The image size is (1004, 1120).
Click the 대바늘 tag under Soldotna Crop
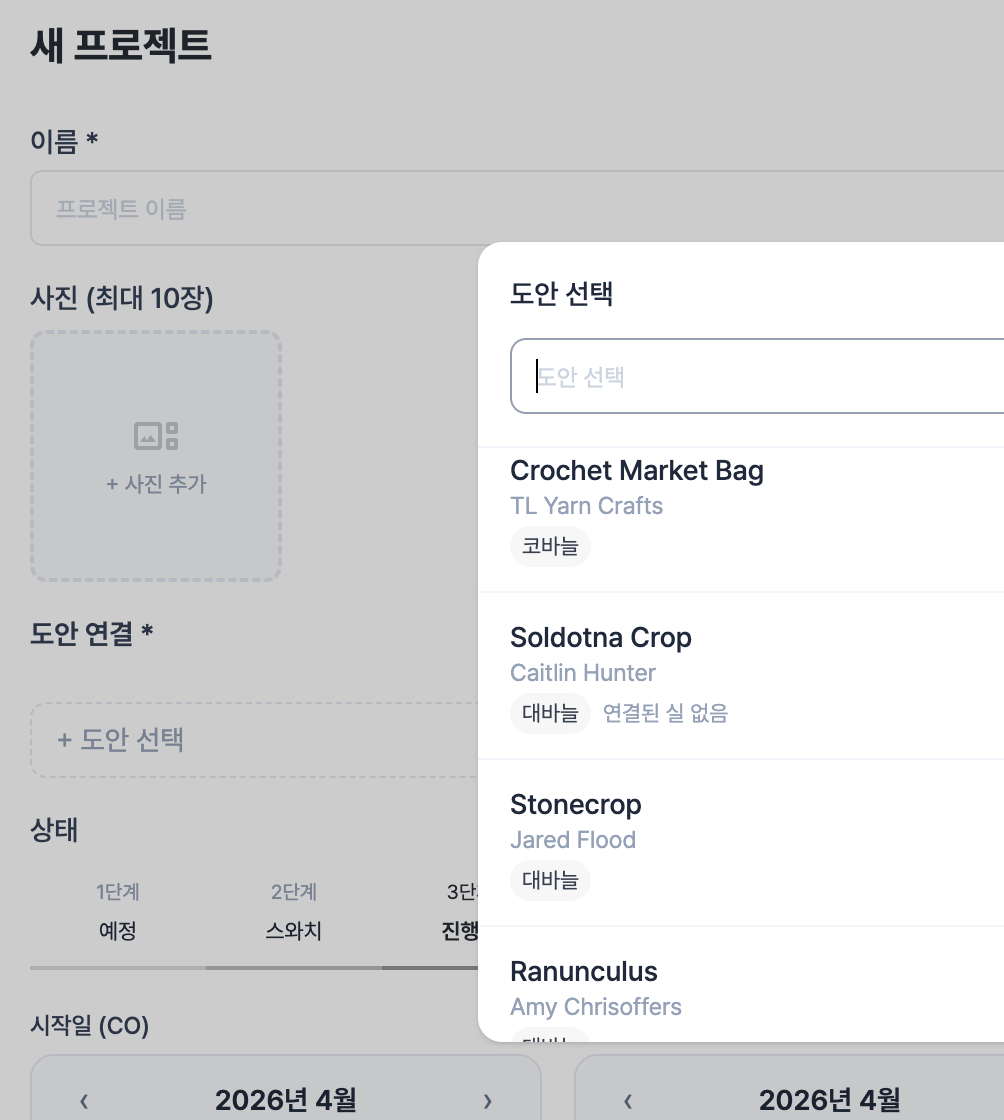(x=550, y=714)
